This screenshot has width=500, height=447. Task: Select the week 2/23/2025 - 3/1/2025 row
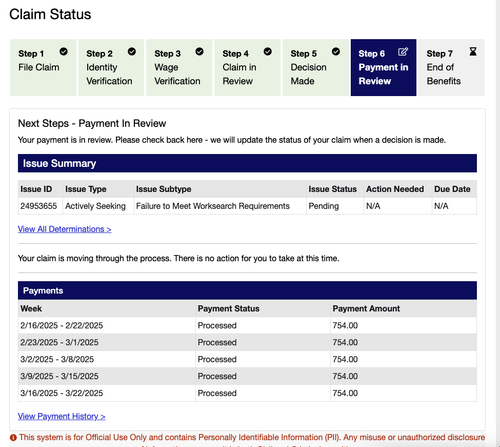247,342
